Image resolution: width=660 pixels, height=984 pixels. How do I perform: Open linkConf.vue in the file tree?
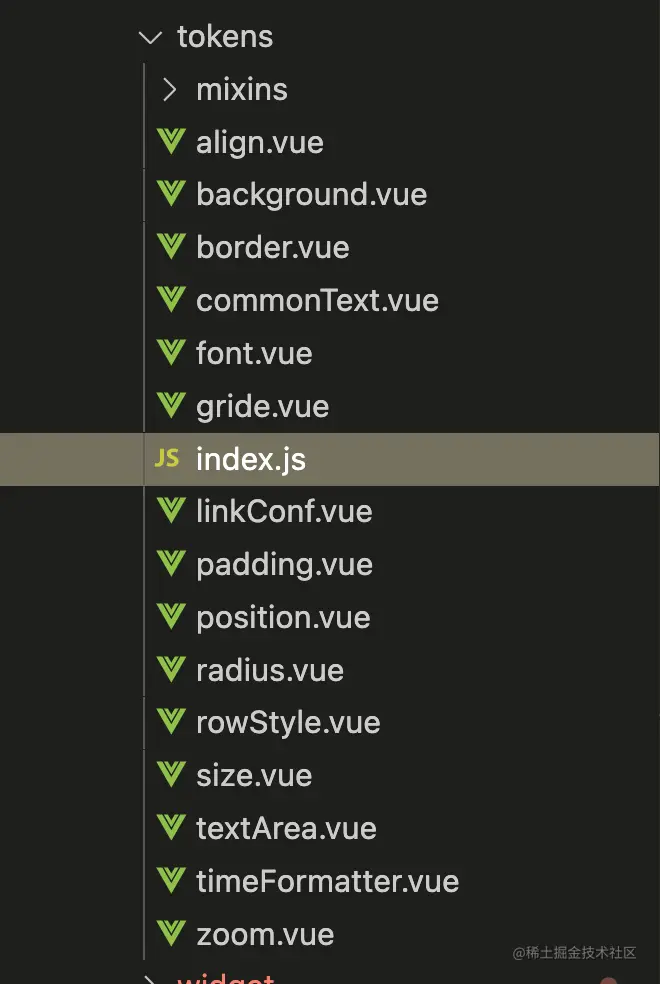(284, 511)
